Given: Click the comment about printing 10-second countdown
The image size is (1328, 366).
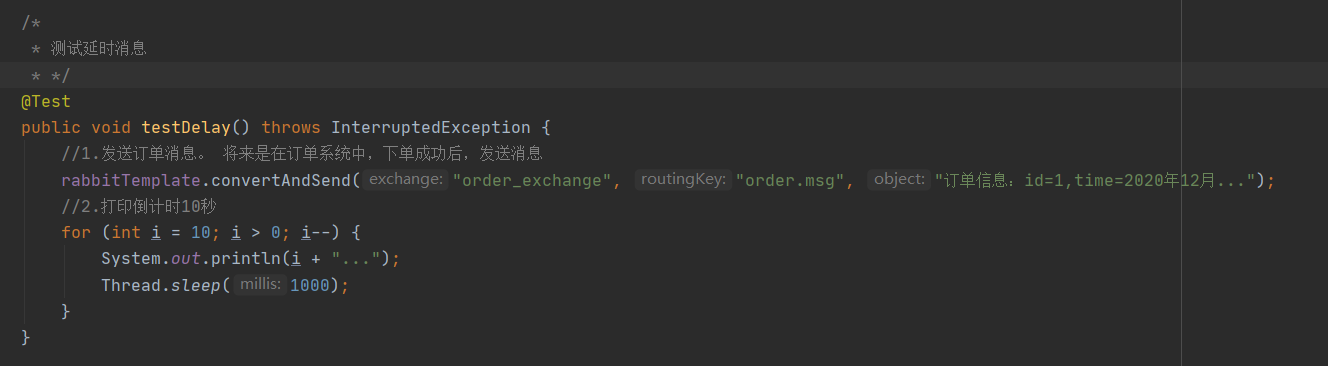Looking at the screenshot, I should [x=139, y=206].
